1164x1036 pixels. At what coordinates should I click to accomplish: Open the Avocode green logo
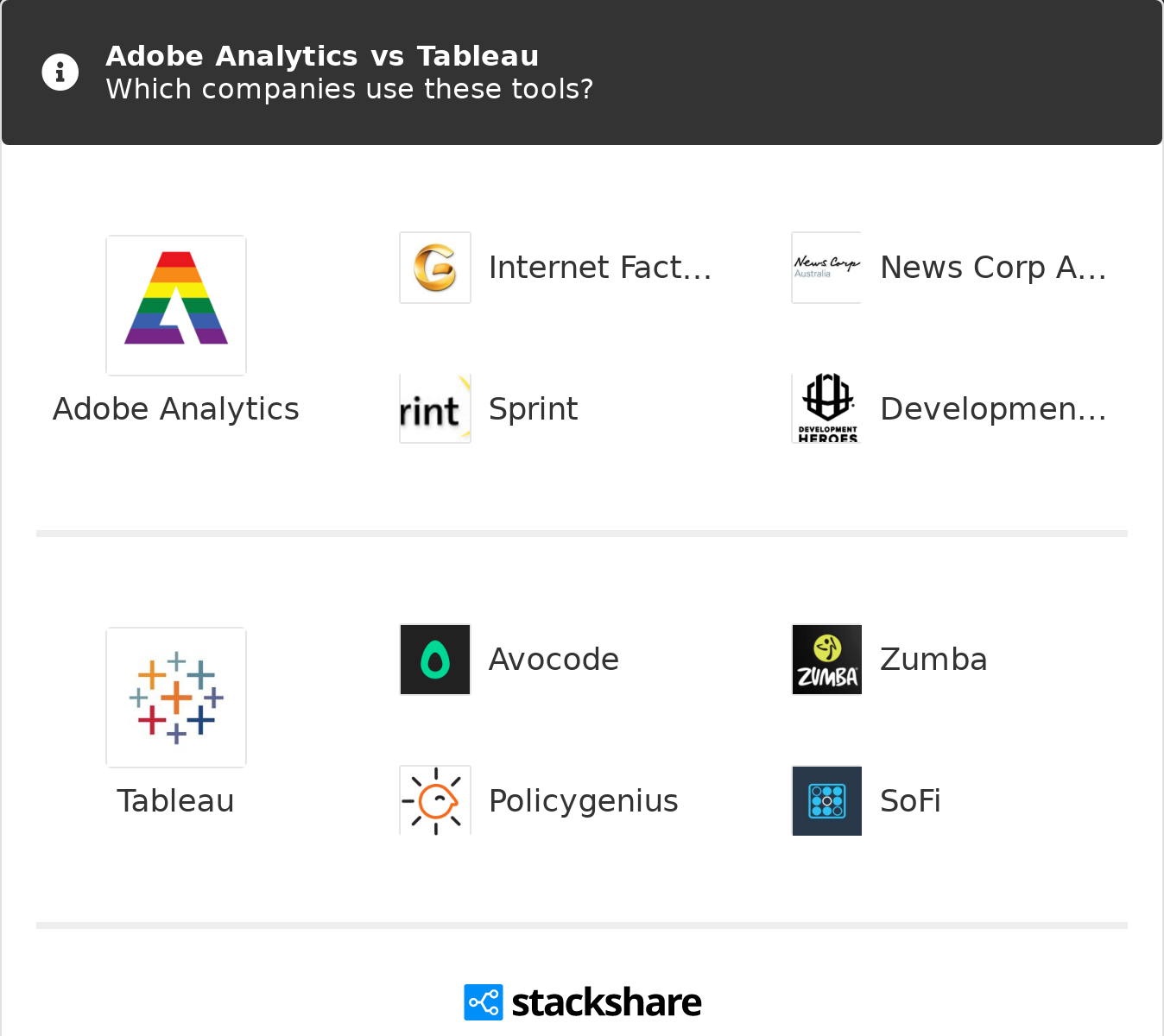tap(435, 660)
